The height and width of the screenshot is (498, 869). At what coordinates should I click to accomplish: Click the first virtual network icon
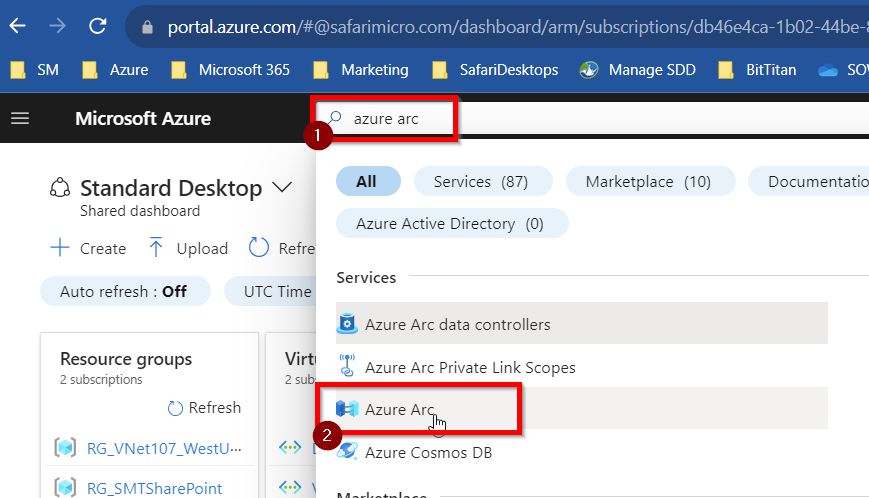(290, 446)
